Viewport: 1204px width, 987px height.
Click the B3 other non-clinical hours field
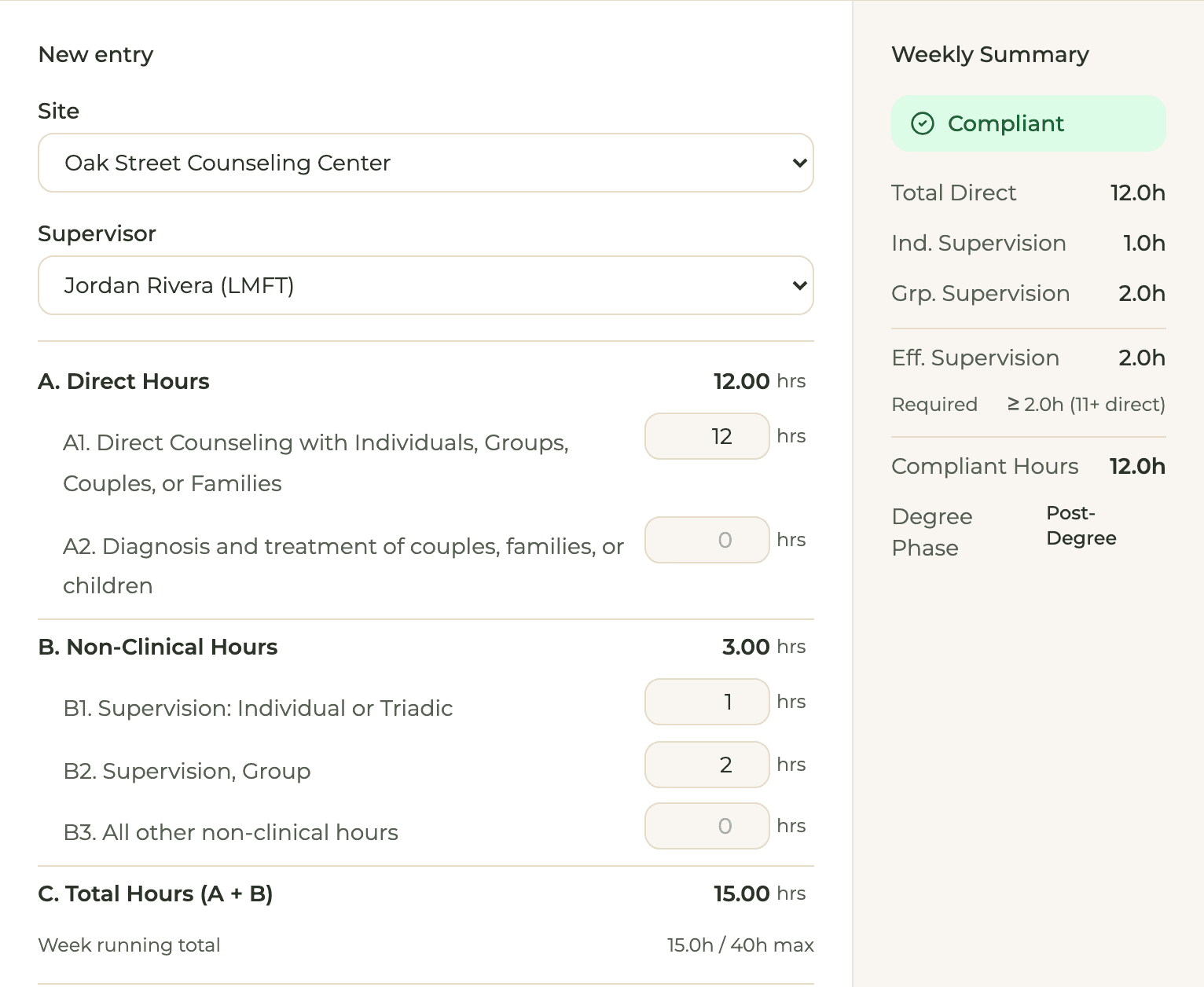(707, 826)
